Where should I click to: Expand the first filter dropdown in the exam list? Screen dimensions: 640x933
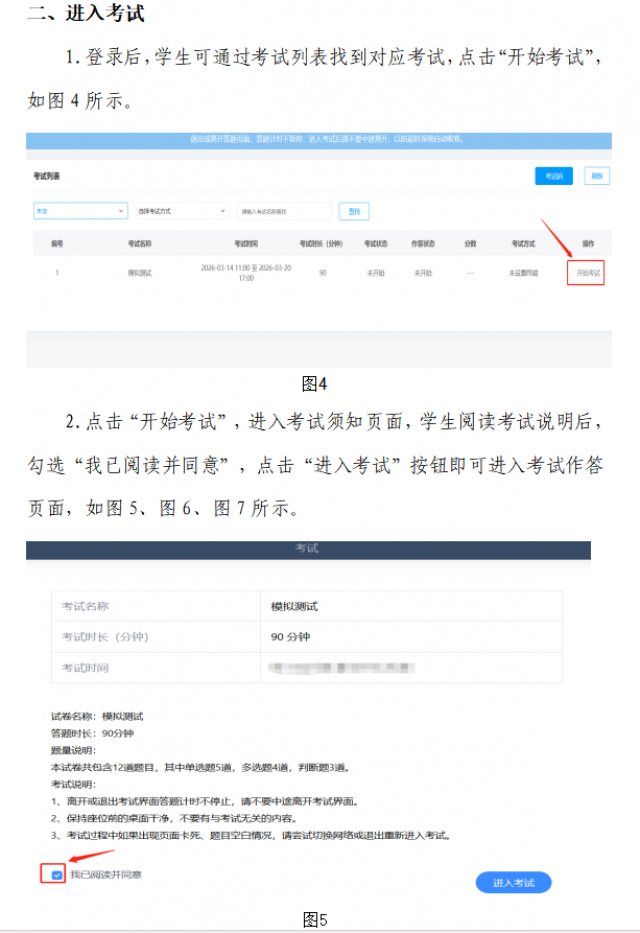tap(80, 211)
